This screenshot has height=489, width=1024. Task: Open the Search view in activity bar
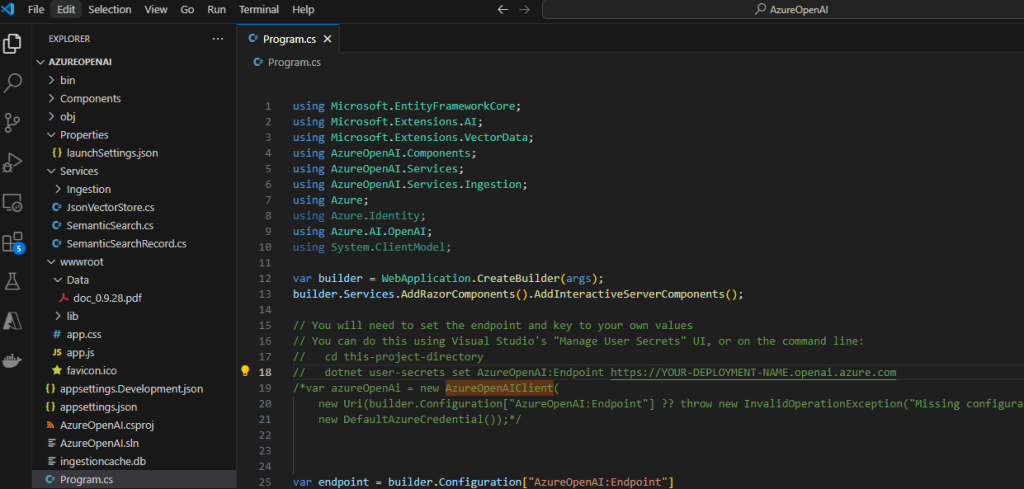pyautogui.click(x=12, y=83)
